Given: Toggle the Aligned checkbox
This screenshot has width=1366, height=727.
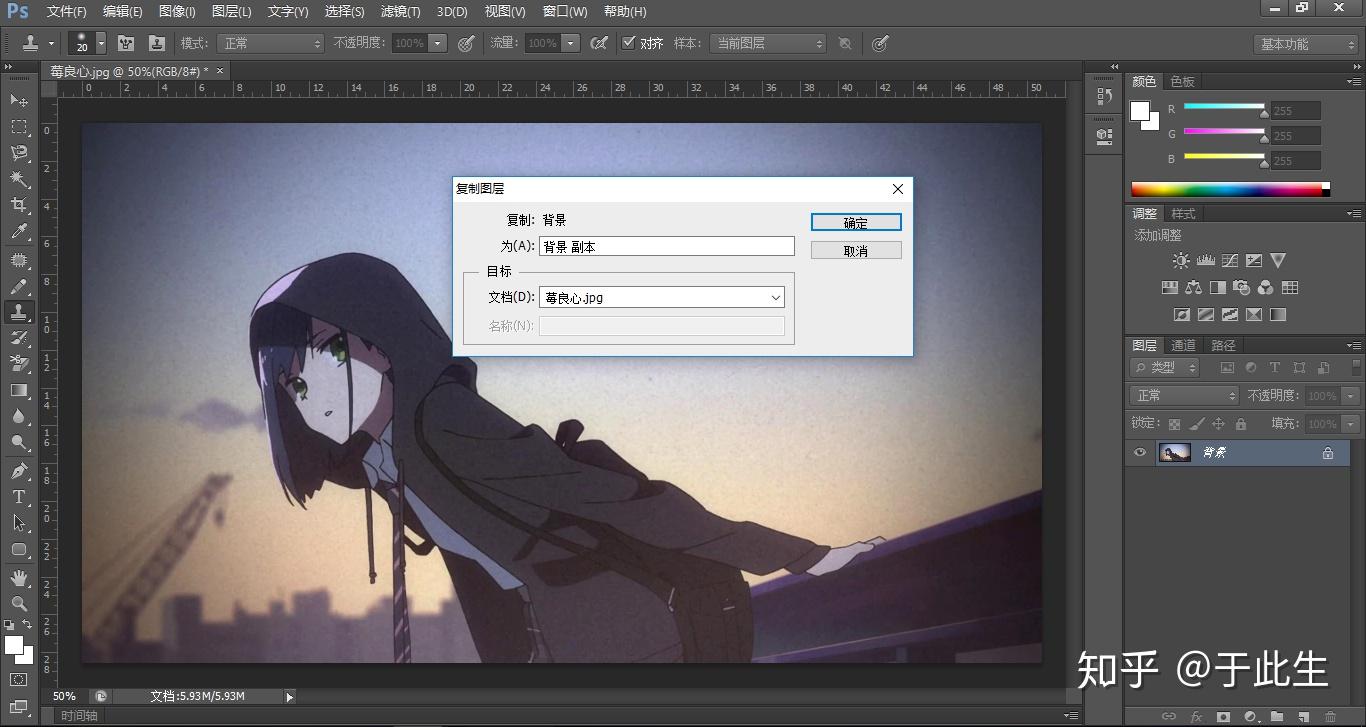Looking at the screenshot, I should [628, 43].
